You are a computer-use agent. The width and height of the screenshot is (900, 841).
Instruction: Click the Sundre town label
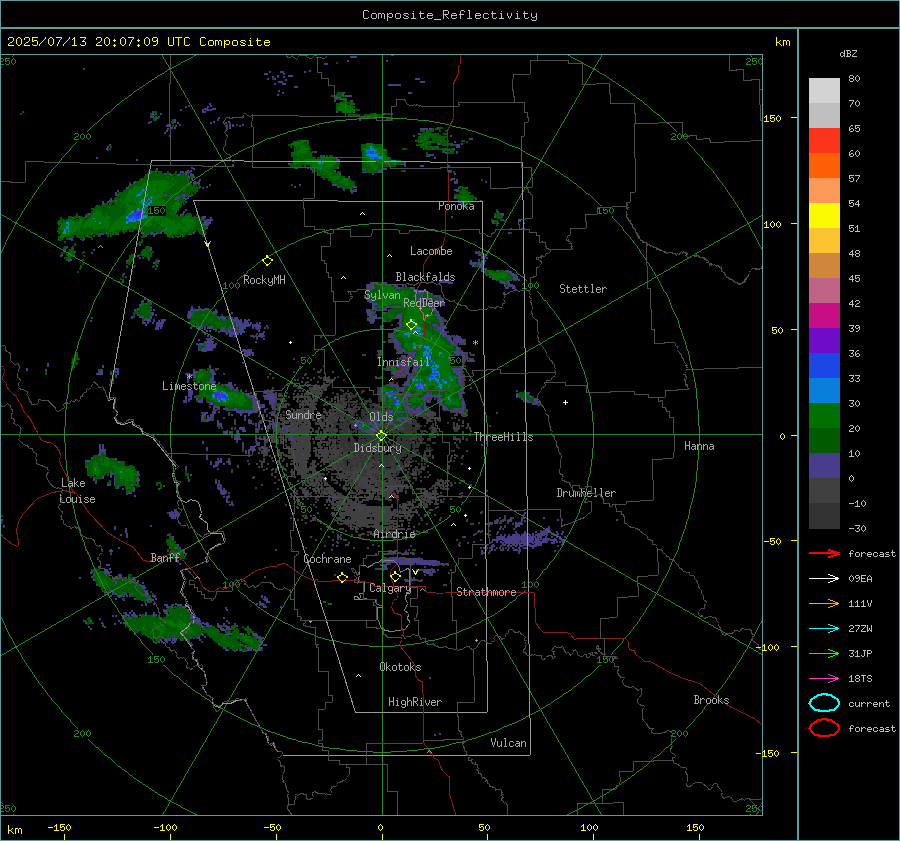pos(303,415)
